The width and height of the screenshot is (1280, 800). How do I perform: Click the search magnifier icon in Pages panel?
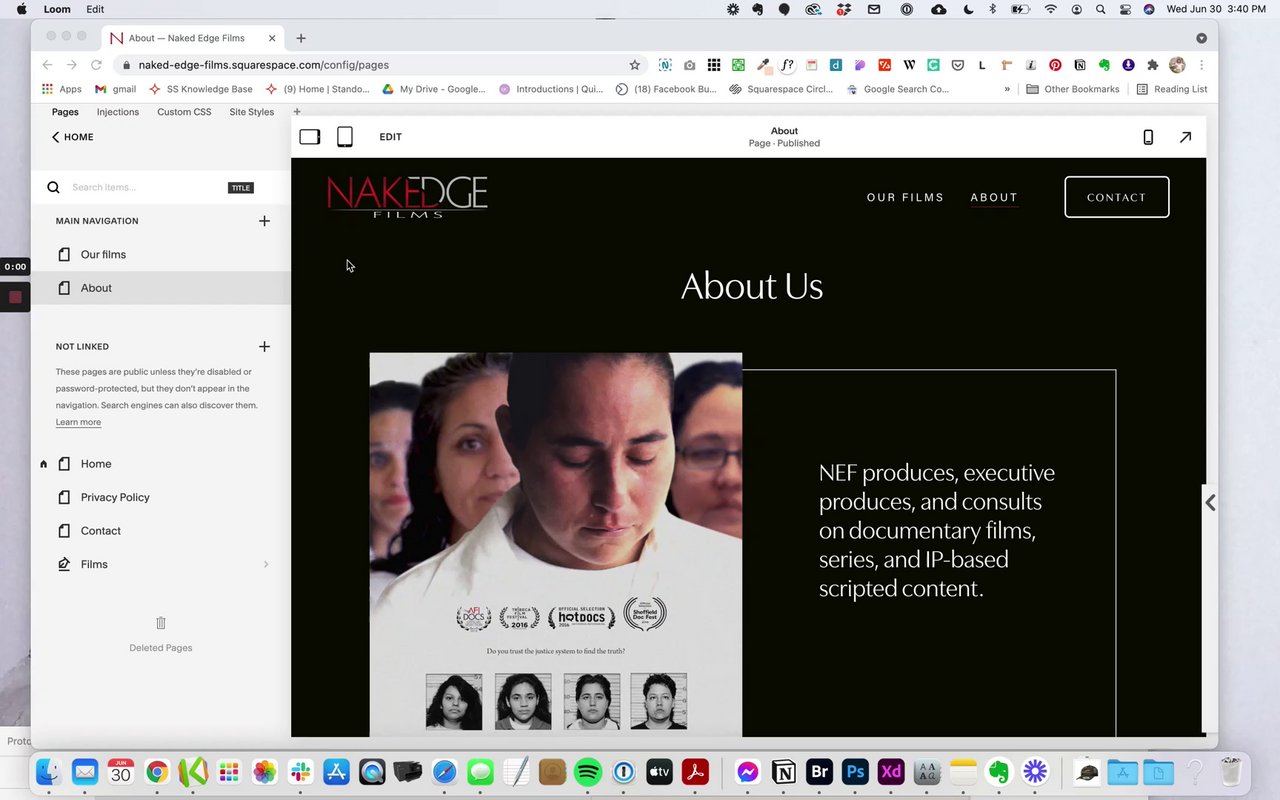pos(54,187)
